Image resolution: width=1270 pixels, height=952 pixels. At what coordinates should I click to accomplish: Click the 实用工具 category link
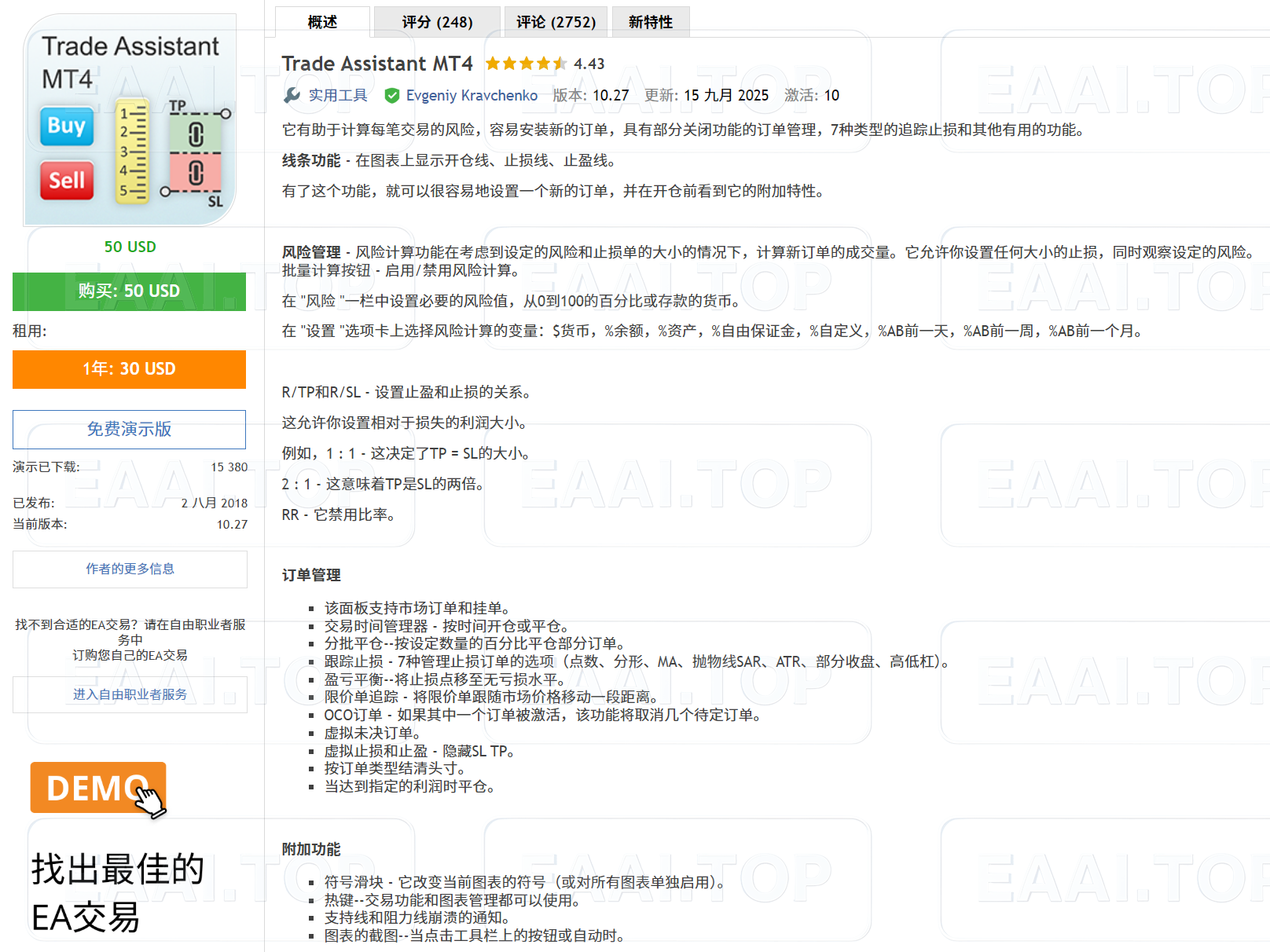coord(338,95)
